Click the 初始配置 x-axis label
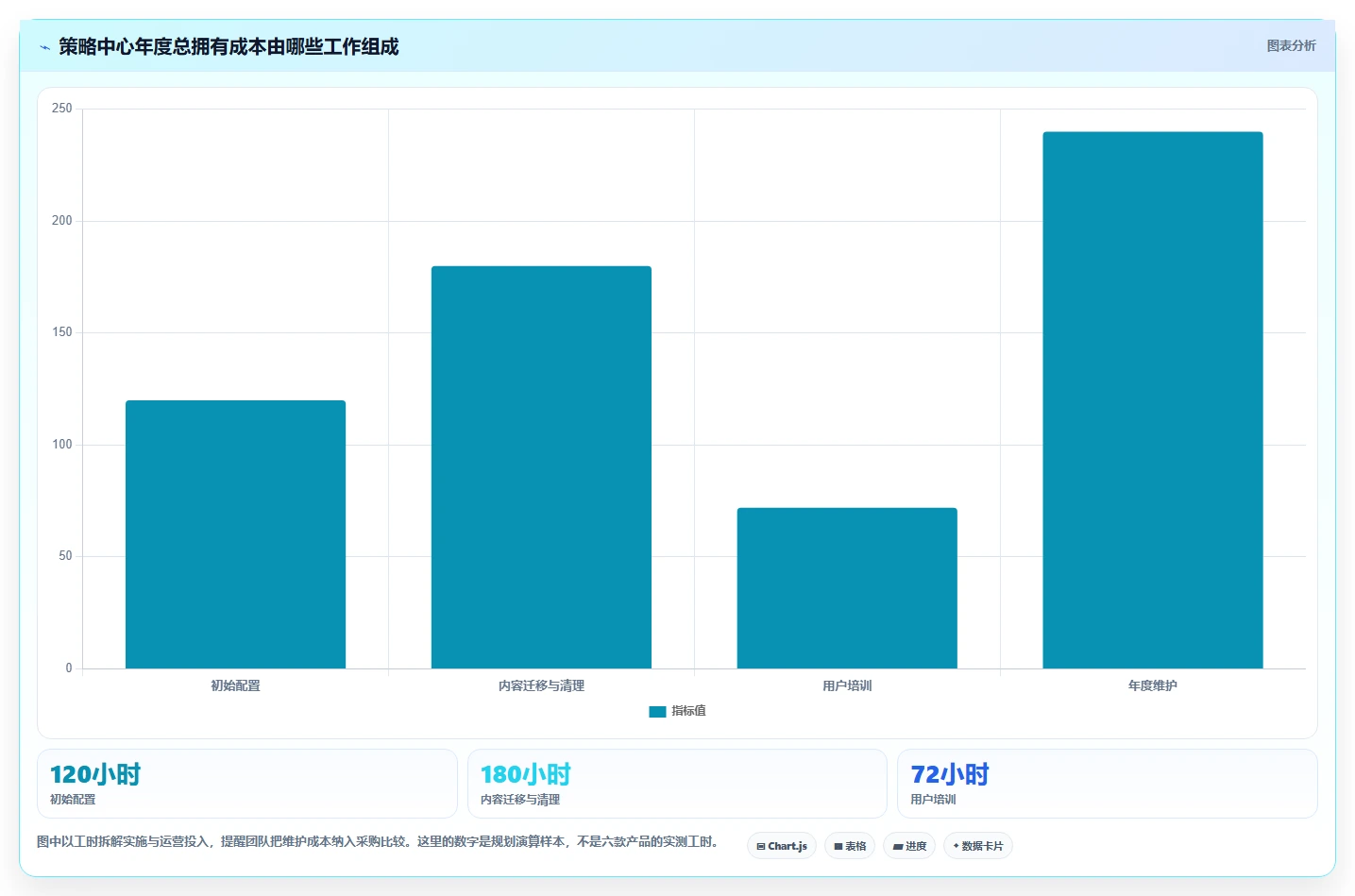The image size is (1355, 896). coord(235,685)
